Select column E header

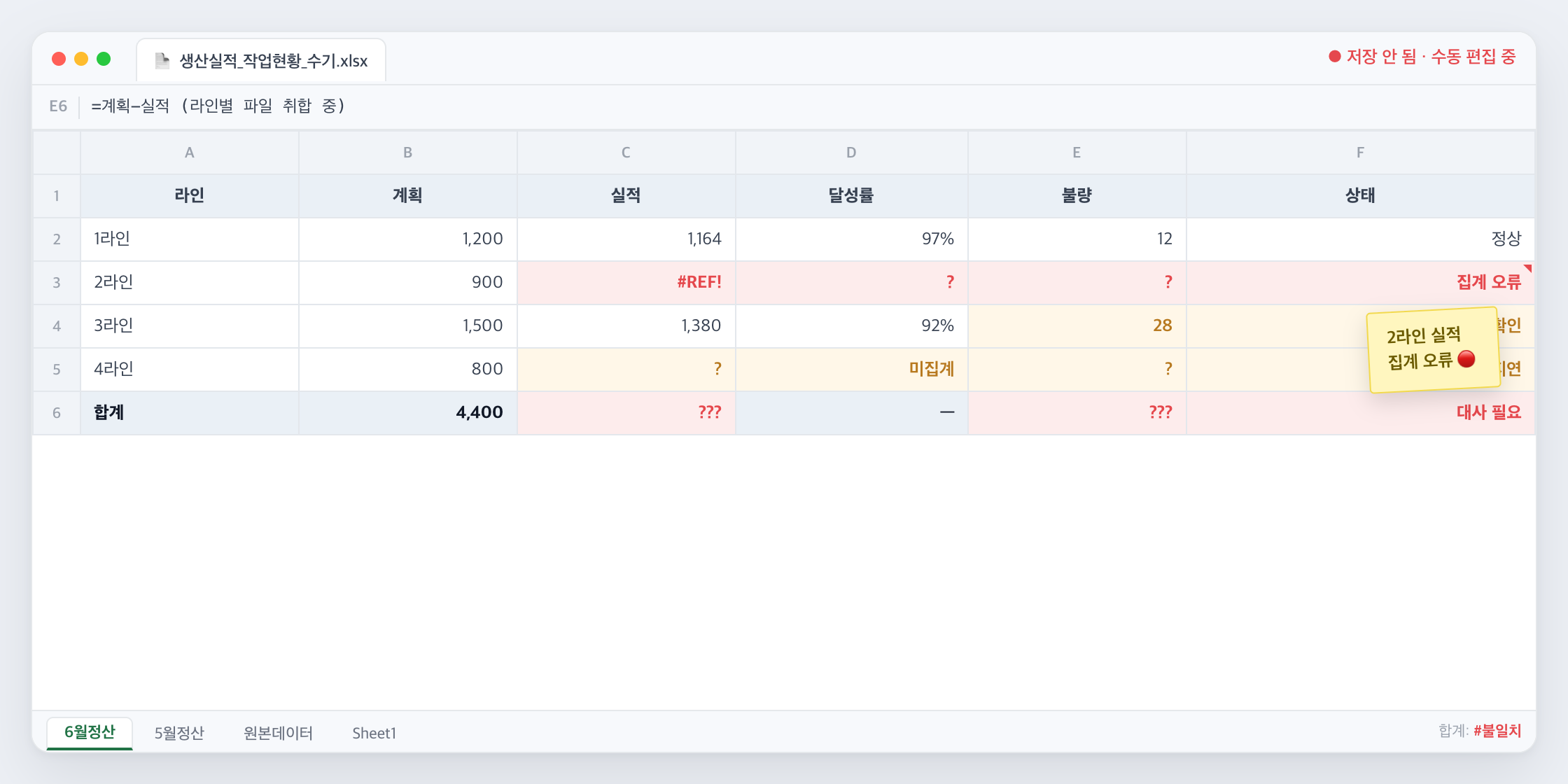coord(1077,153)
